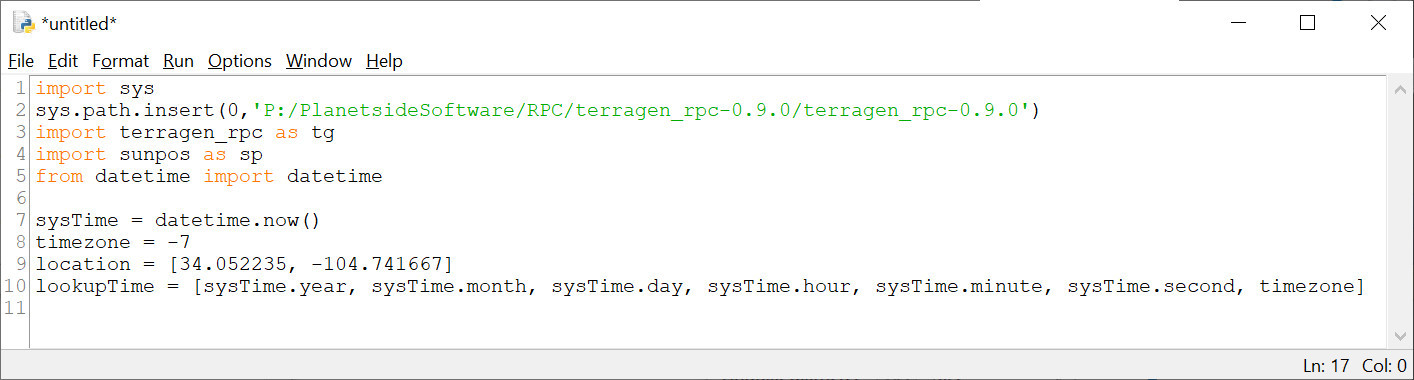Click the Ln: 17 status indicator

click(x=1328, y=365)
